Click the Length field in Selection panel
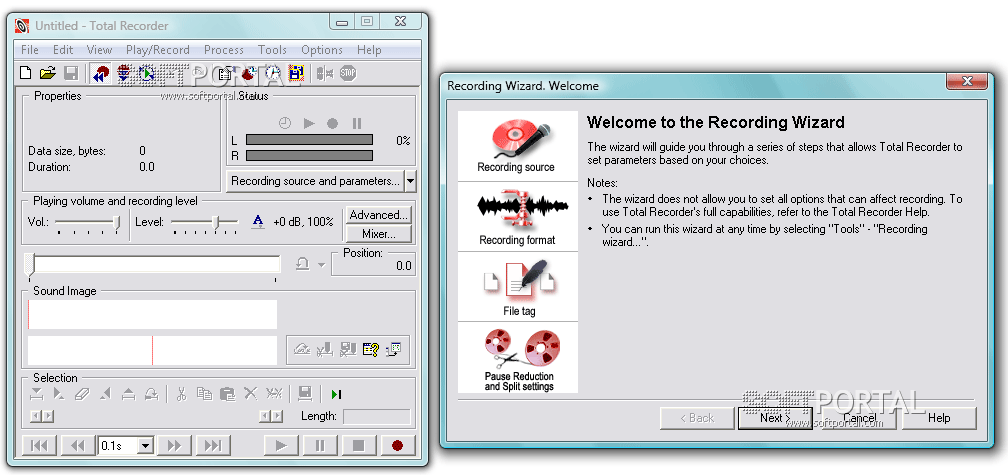This screenshot has height=475, width=1008. pos(377,417)
